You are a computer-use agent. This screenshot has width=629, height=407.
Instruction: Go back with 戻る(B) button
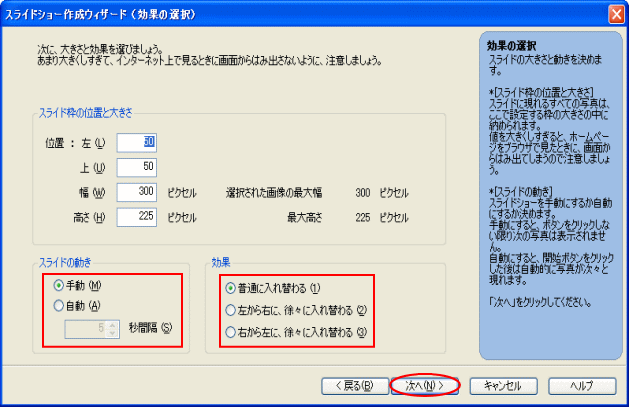click(355, 386)
